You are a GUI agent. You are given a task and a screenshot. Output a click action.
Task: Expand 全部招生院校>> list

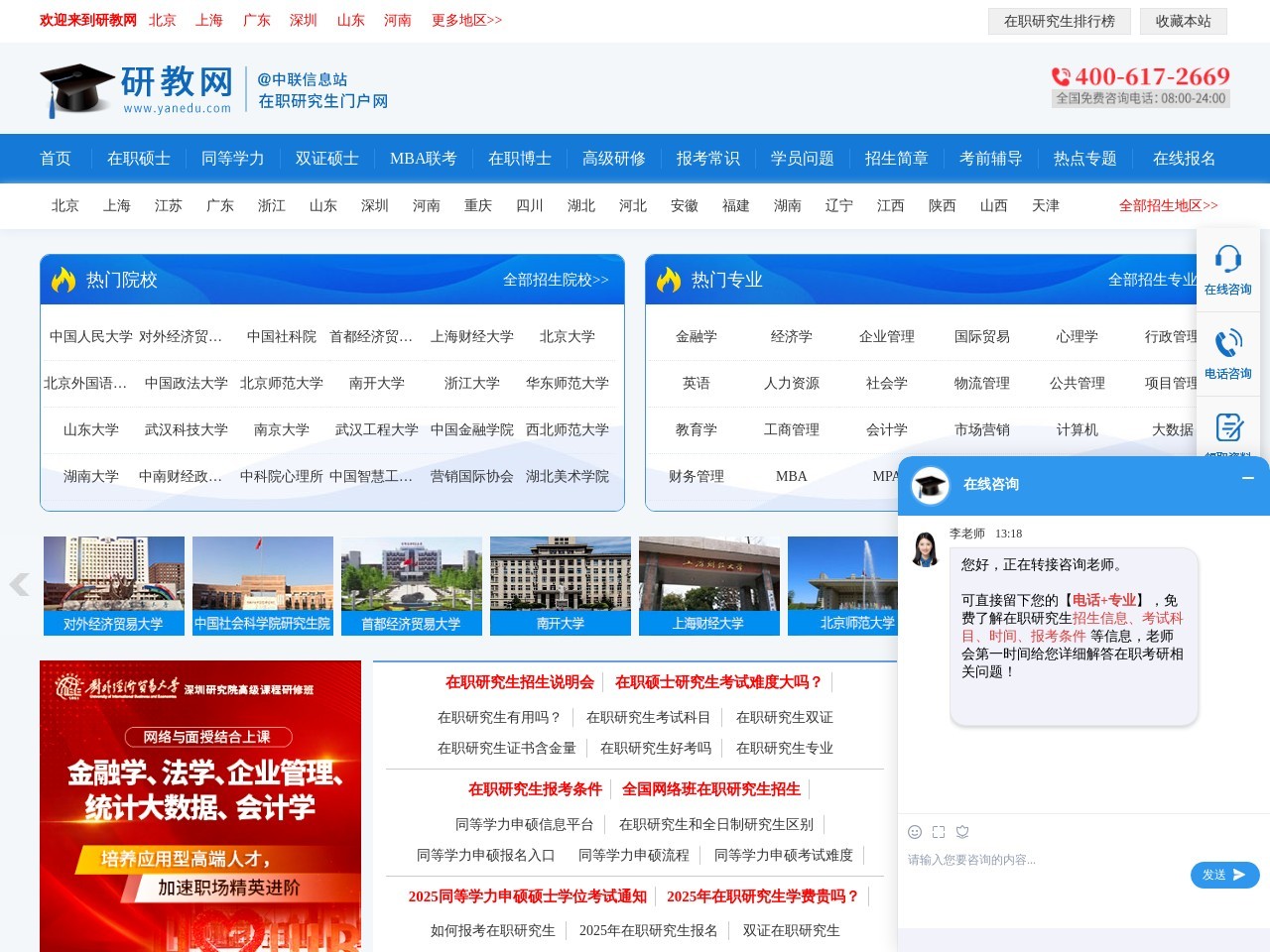[x=556, y=280]
